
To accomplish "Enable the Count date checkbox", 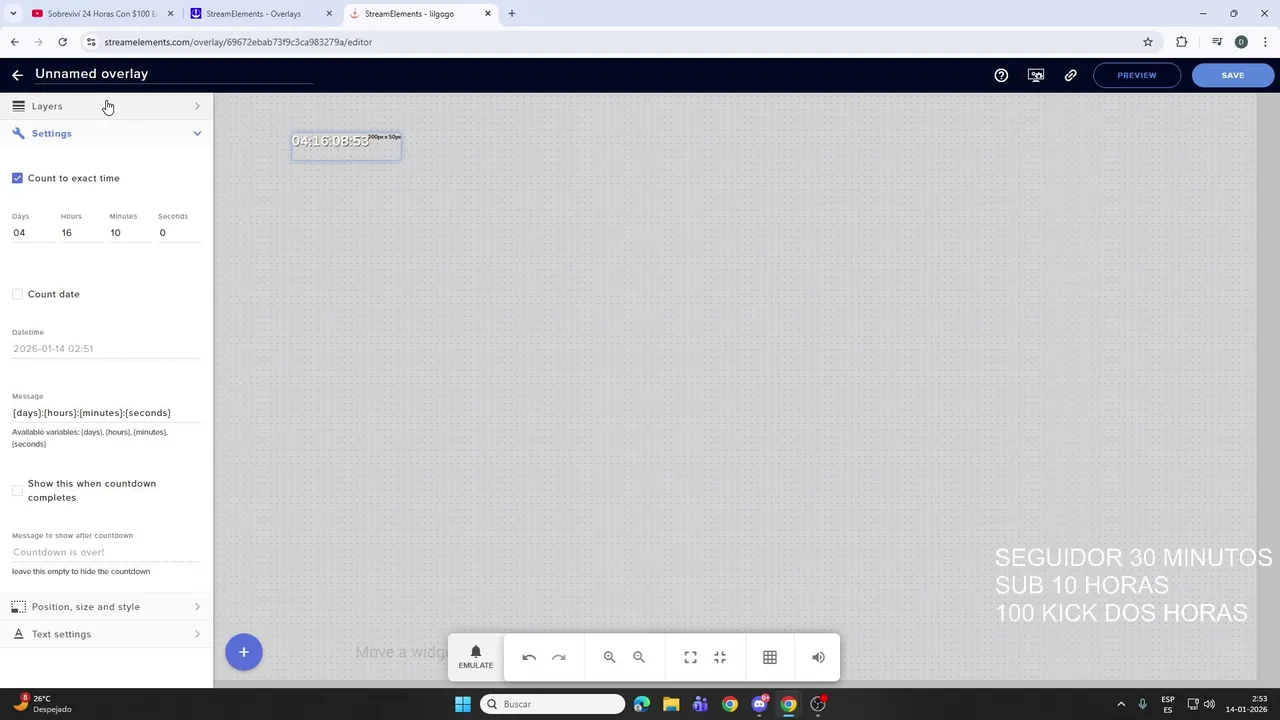I will (x=17, y=294).
